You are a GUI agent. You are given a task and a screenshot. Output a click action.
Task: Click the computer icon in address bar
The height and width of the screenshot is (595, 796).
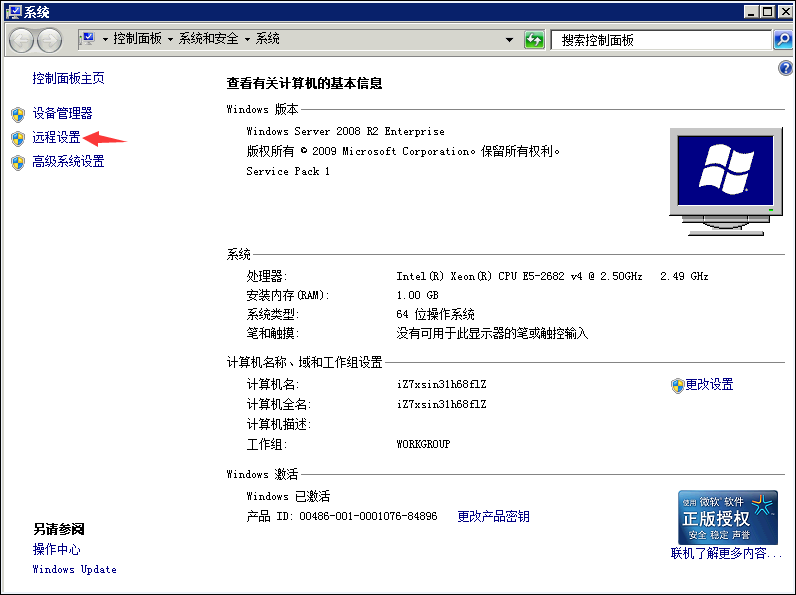[88, 39]
